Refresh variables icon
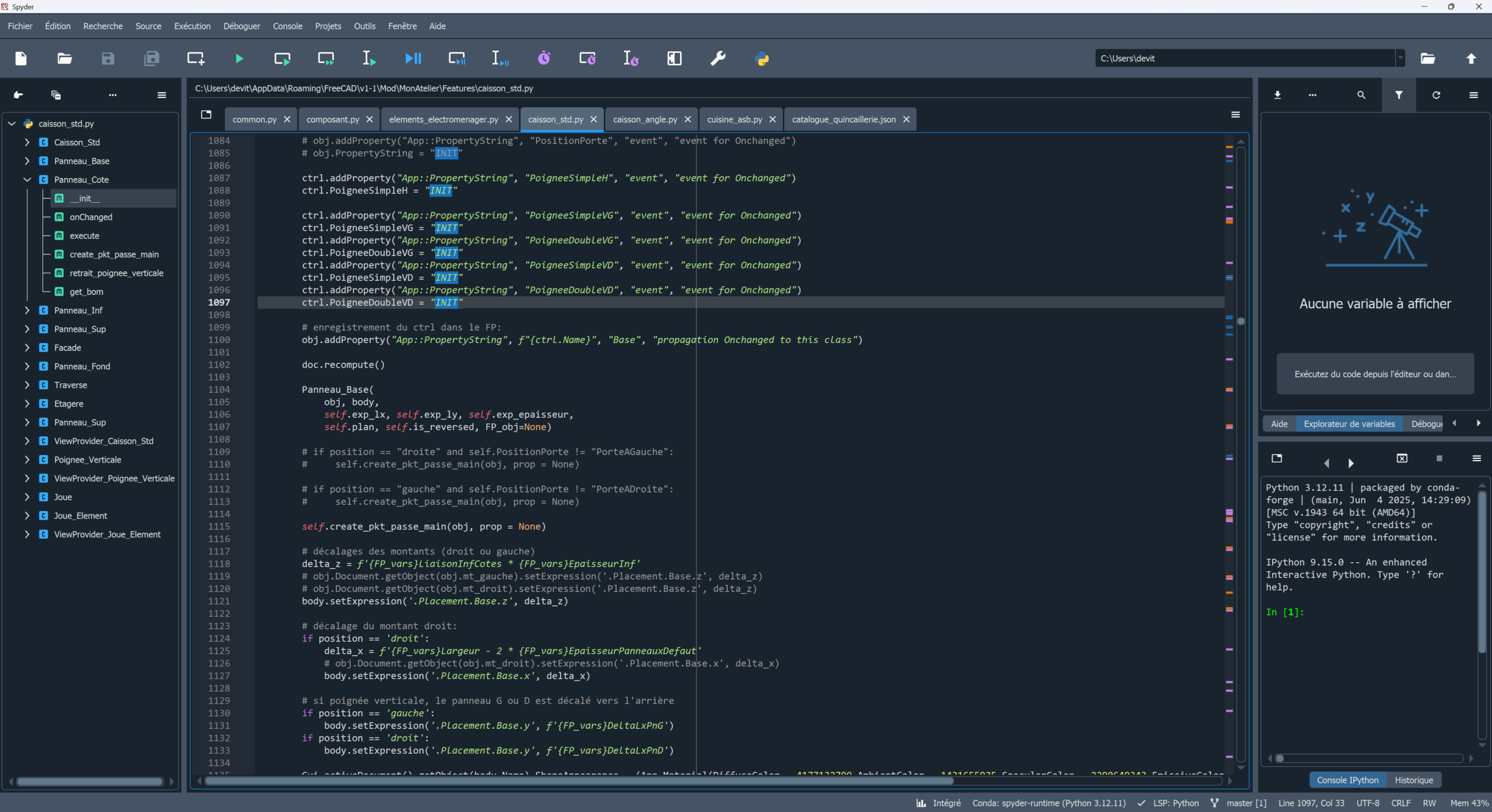This screenshot has height=812, width=1492. (x=1437, y=95)
